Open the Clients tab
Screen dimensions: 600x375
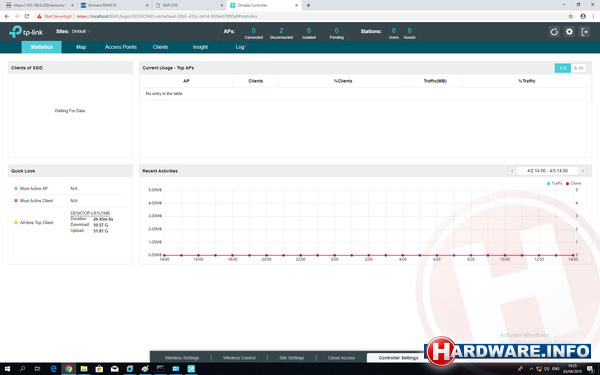[160, 47]
